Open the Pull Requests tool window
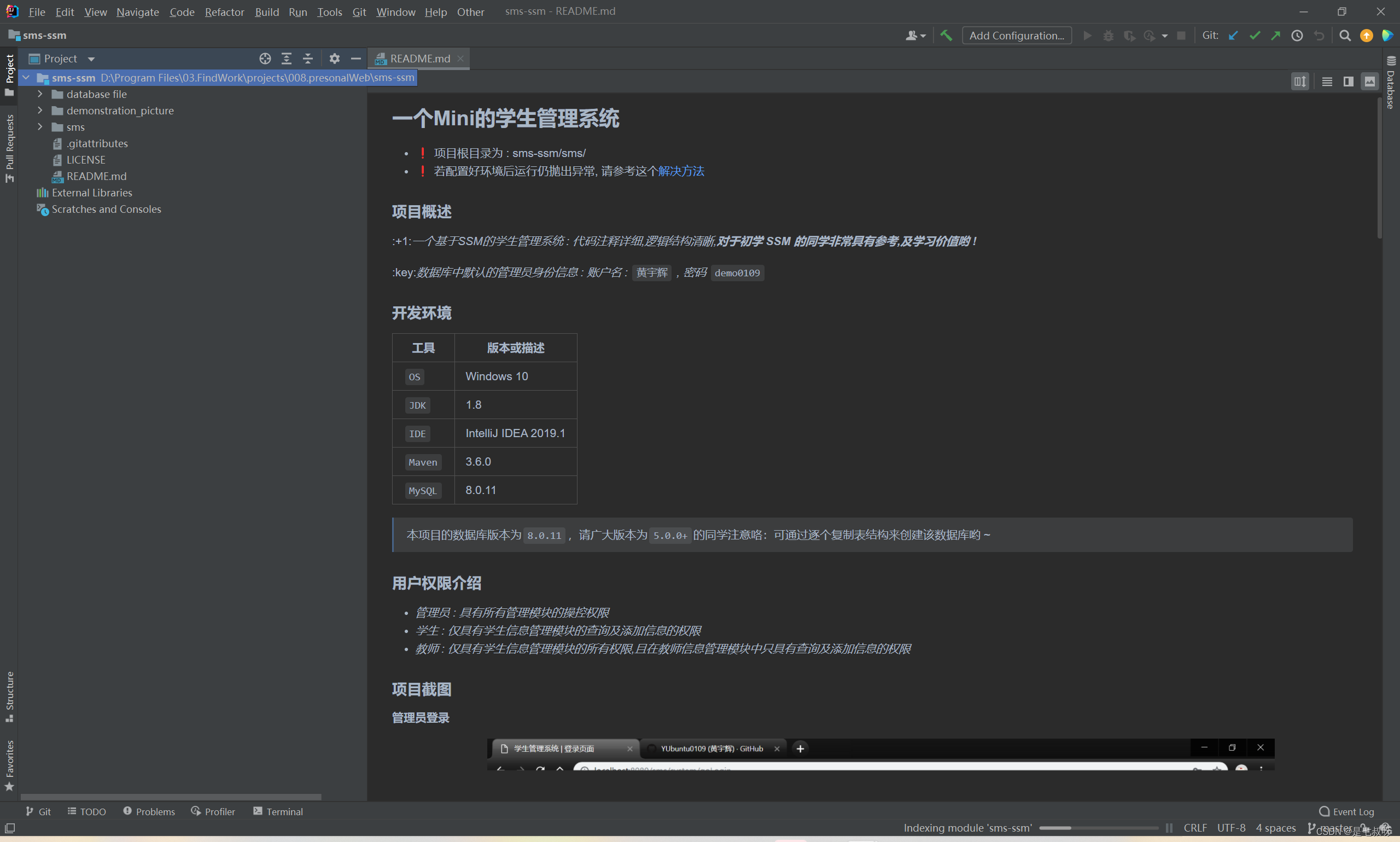Screen dimensions: 1400x842 pos(9,148)
